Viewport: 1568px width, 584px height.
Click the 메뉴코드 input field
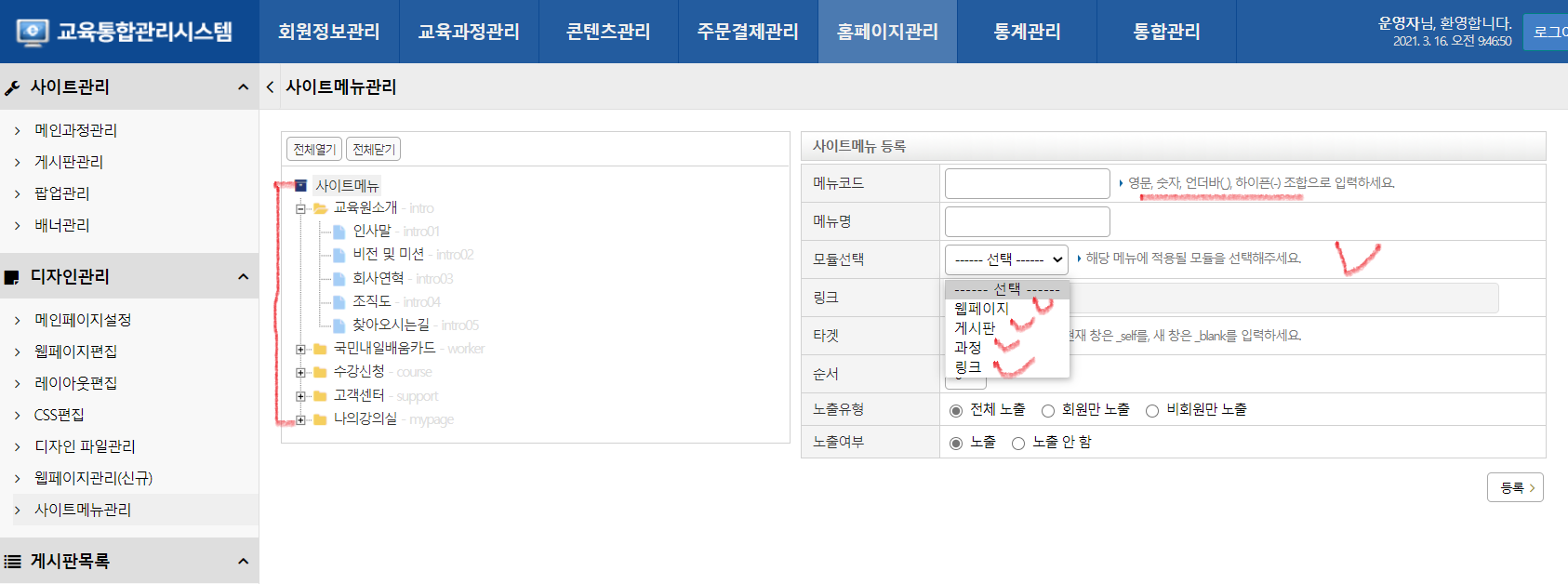[x=1027, y=183]
